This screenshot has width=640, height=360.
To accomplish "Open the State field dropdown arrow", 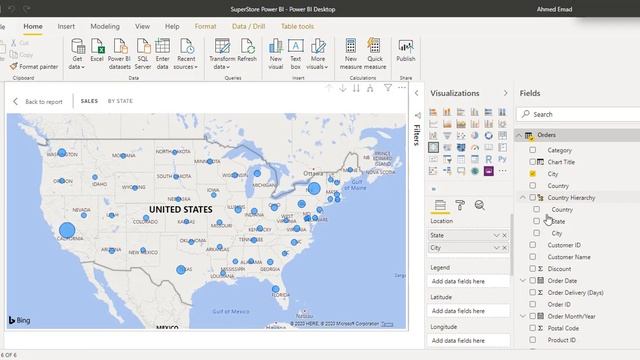I will [x=496, y=236].
